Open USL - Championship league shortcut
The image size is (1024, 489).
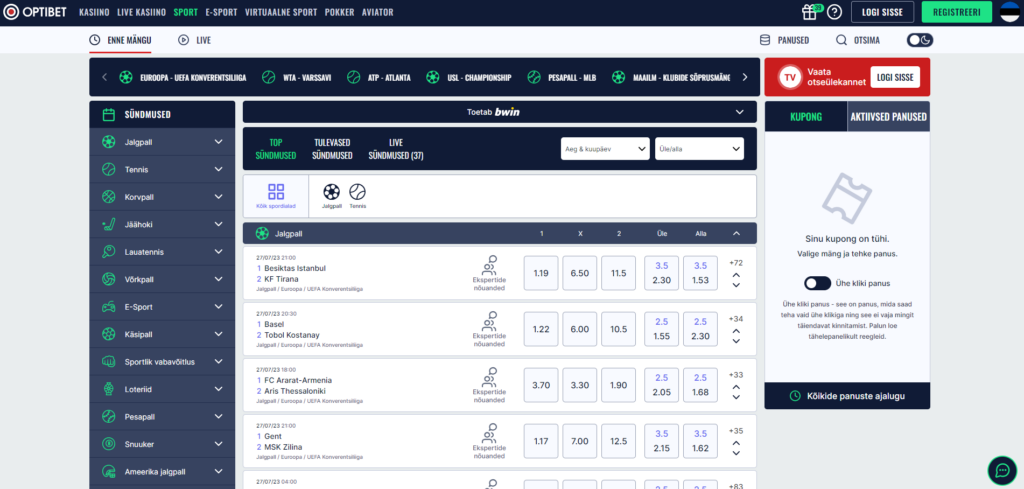pyautogui.click(x=468, y=77)
